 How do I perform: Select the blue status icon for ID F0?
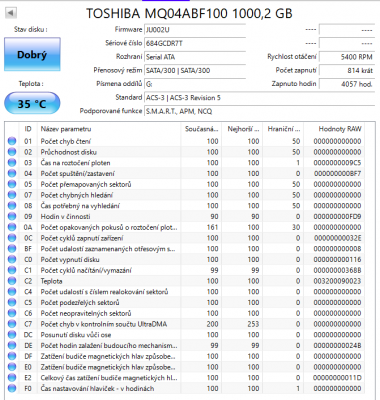tap(12, 388)
